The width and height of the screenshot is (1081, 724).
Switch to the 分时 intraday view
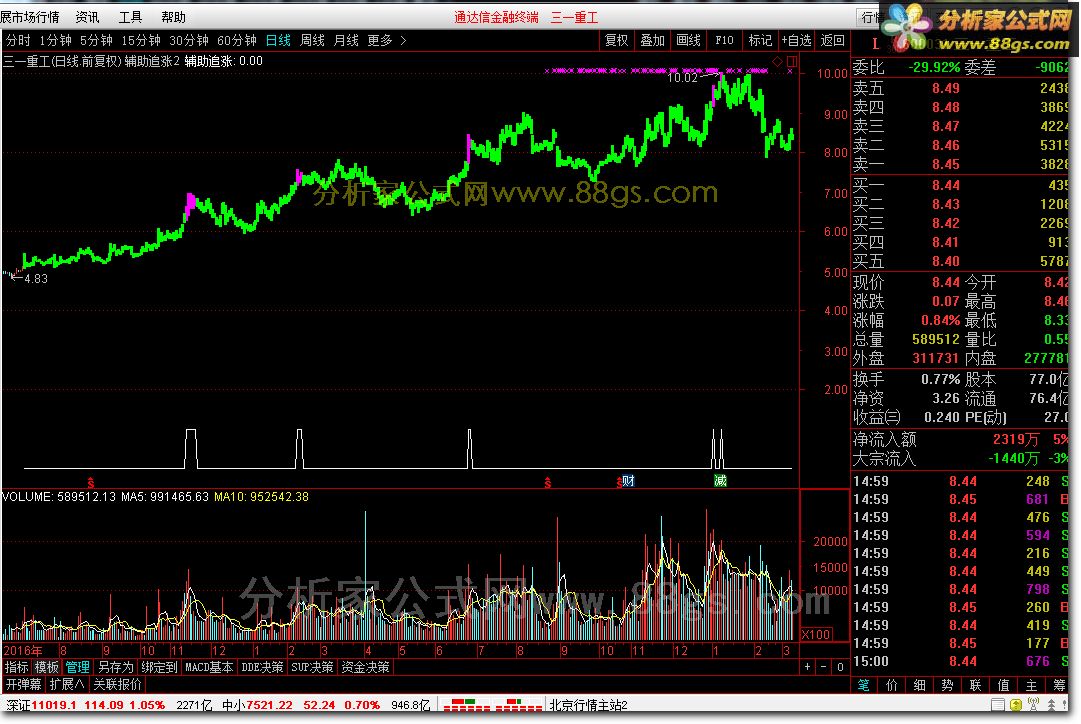pos(18,41)
